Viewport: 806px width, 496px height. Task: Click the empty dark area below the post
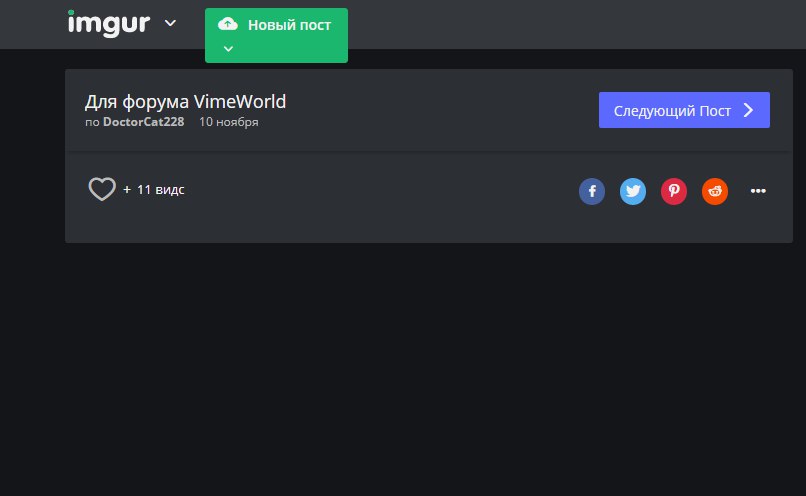(x=400, y=370)
